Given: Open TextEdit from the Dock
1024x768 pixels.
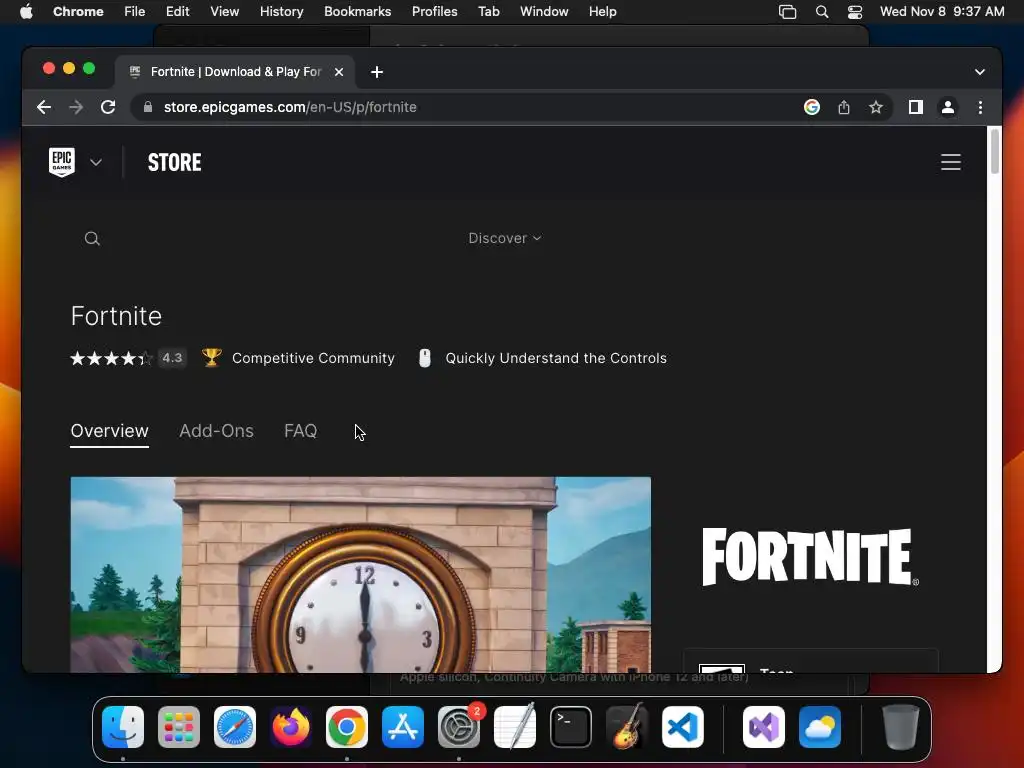Looking at the screenshot, I should 515,727.
